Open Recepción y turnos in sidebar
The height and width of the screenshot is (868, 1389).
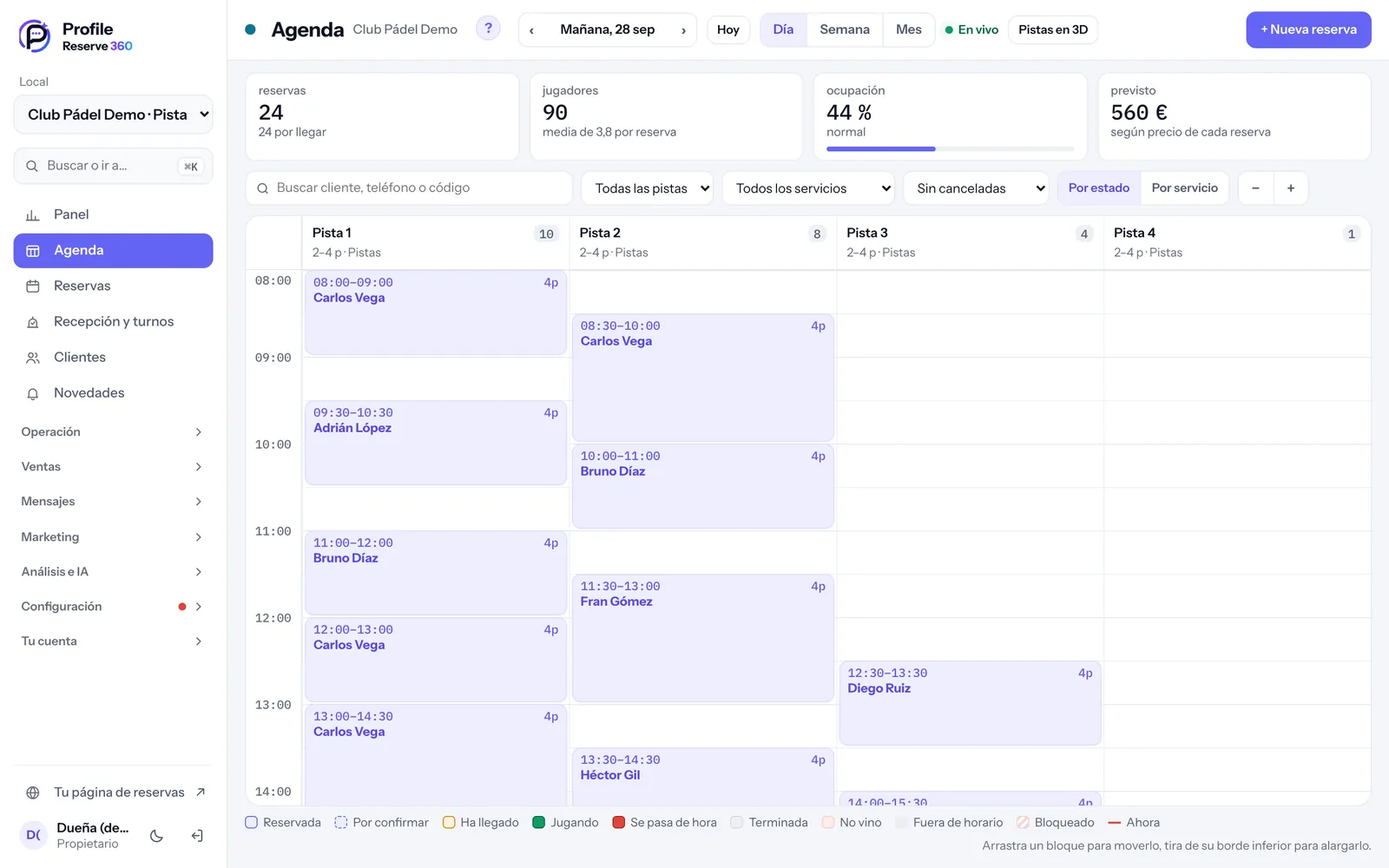tap(113, 322)
